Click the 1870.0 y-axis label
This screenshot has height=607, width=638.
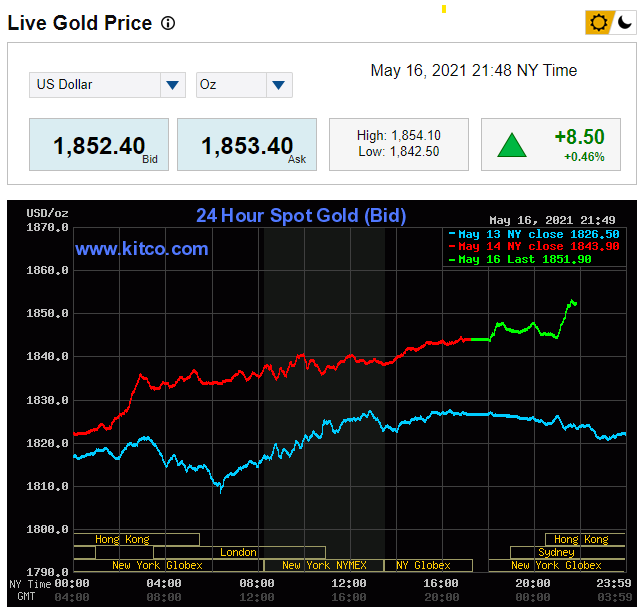coord(47,227)
